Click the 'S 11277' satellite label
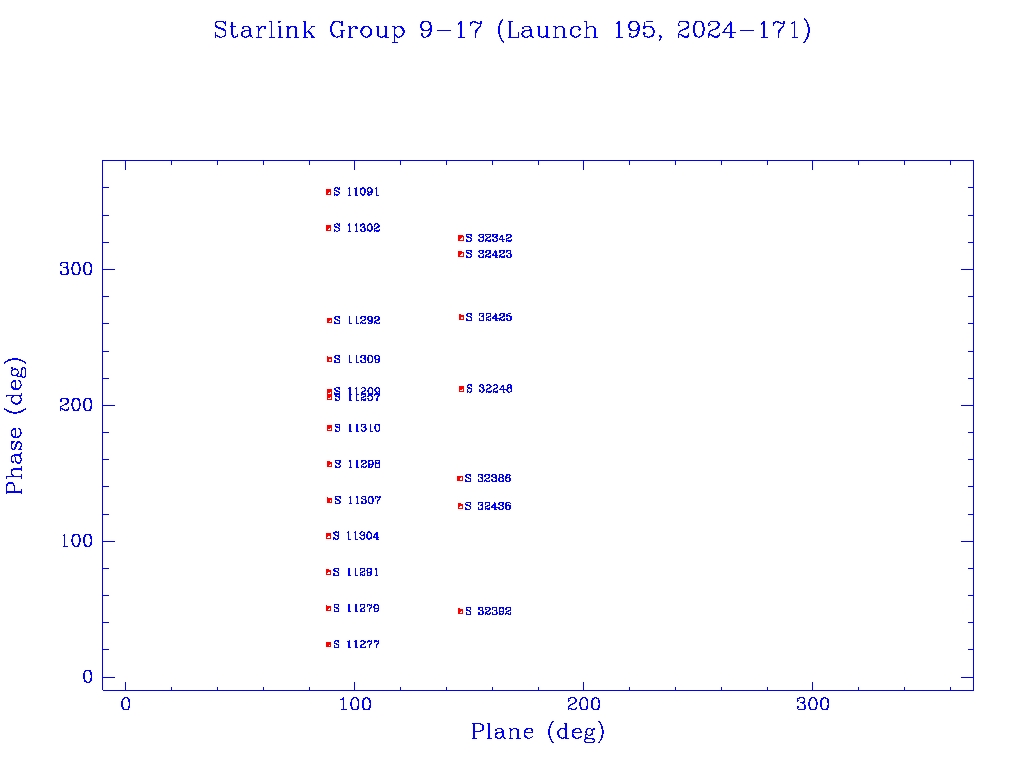 [357, 645]
